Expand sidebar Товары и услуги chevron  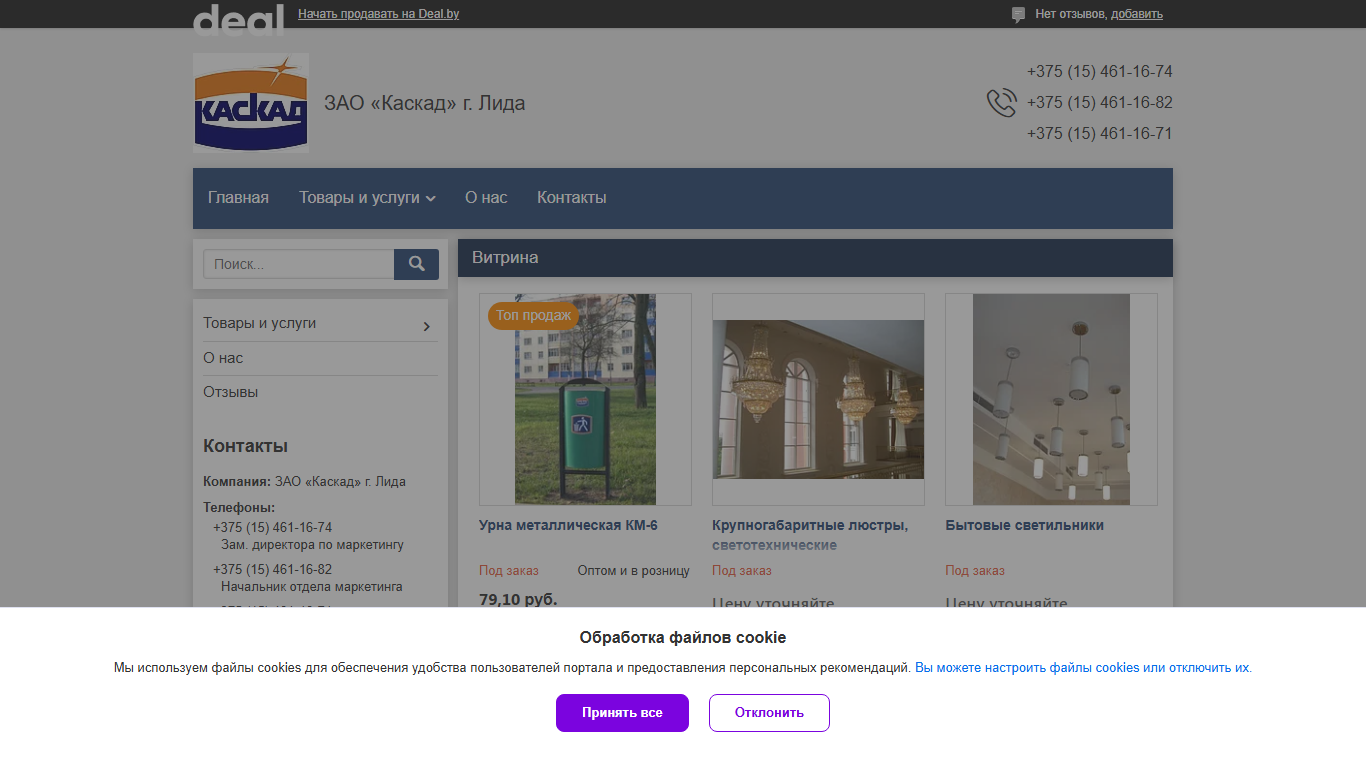[x=427, y=326]
